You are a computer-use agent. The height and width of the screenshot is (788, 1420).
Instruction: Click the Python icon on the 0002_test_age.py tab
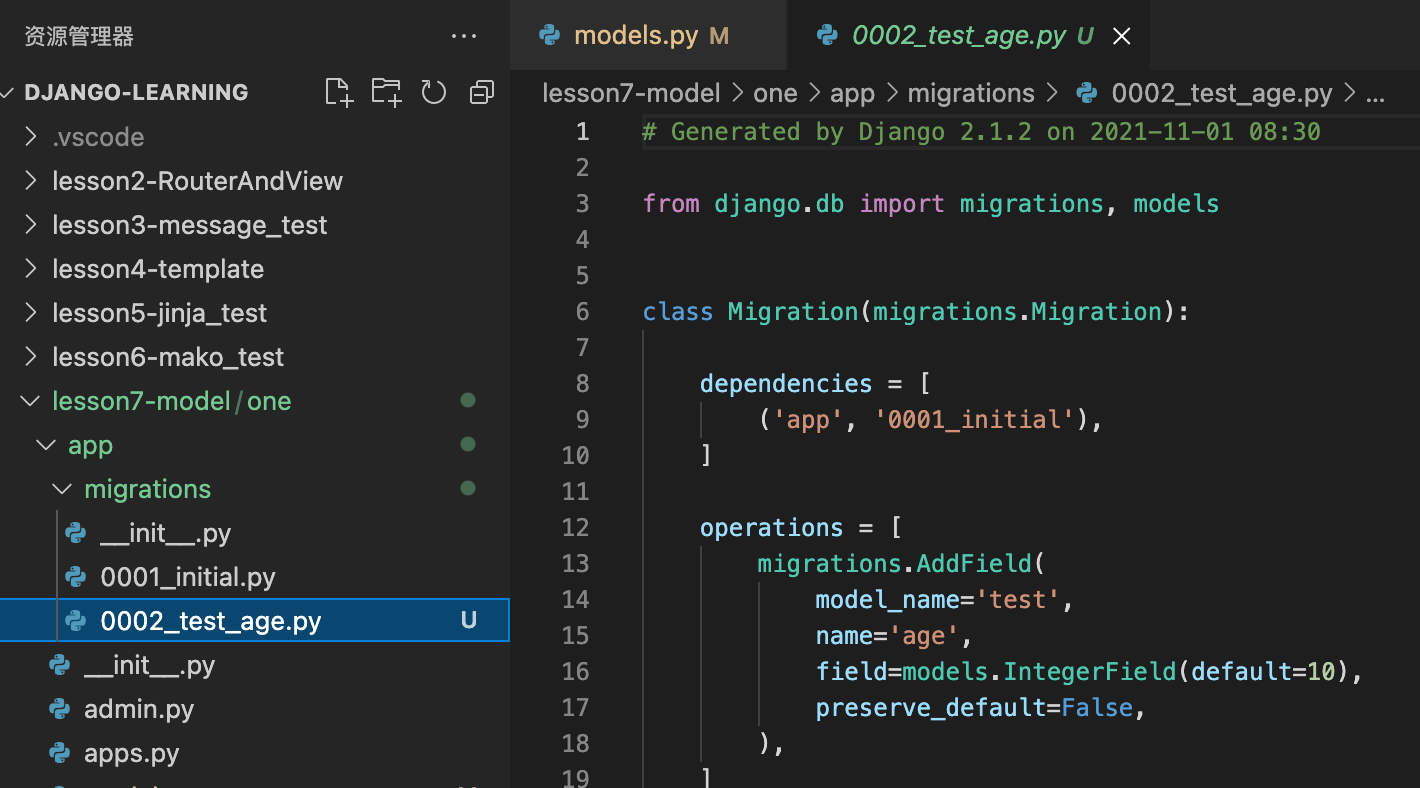(827, 36)
